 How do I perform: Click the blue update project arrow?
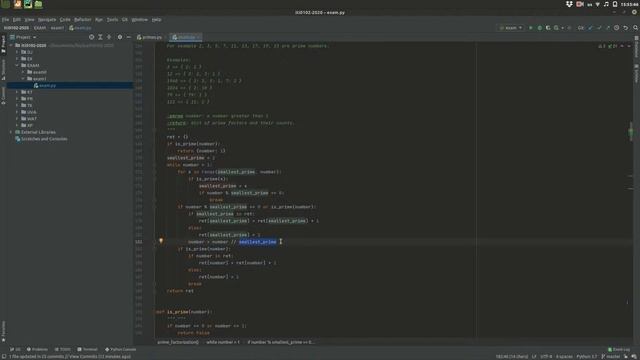tap(590, 28)
